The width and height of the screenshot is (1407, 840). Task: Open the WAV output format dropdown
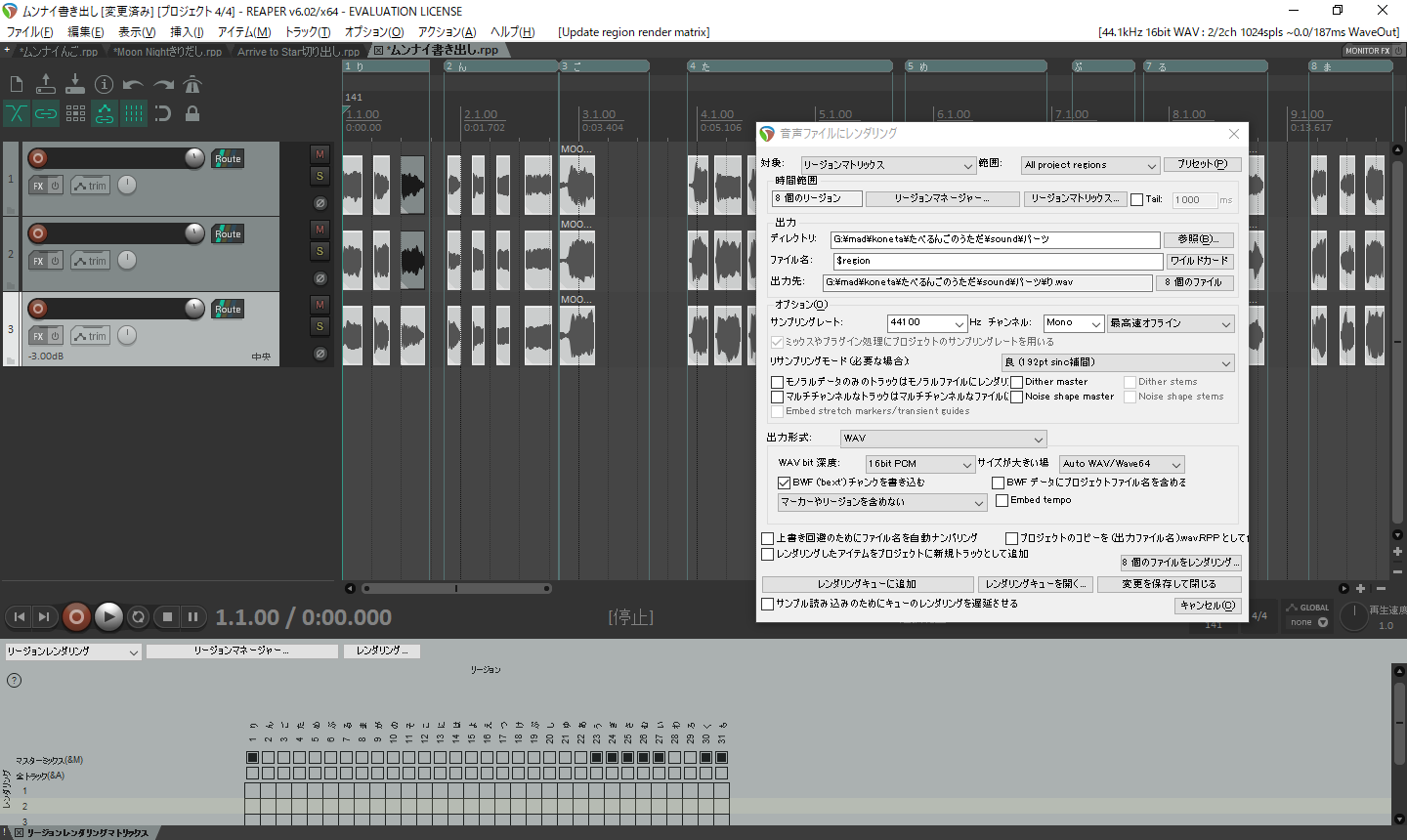pyautogui.click(x=944, y=439)
